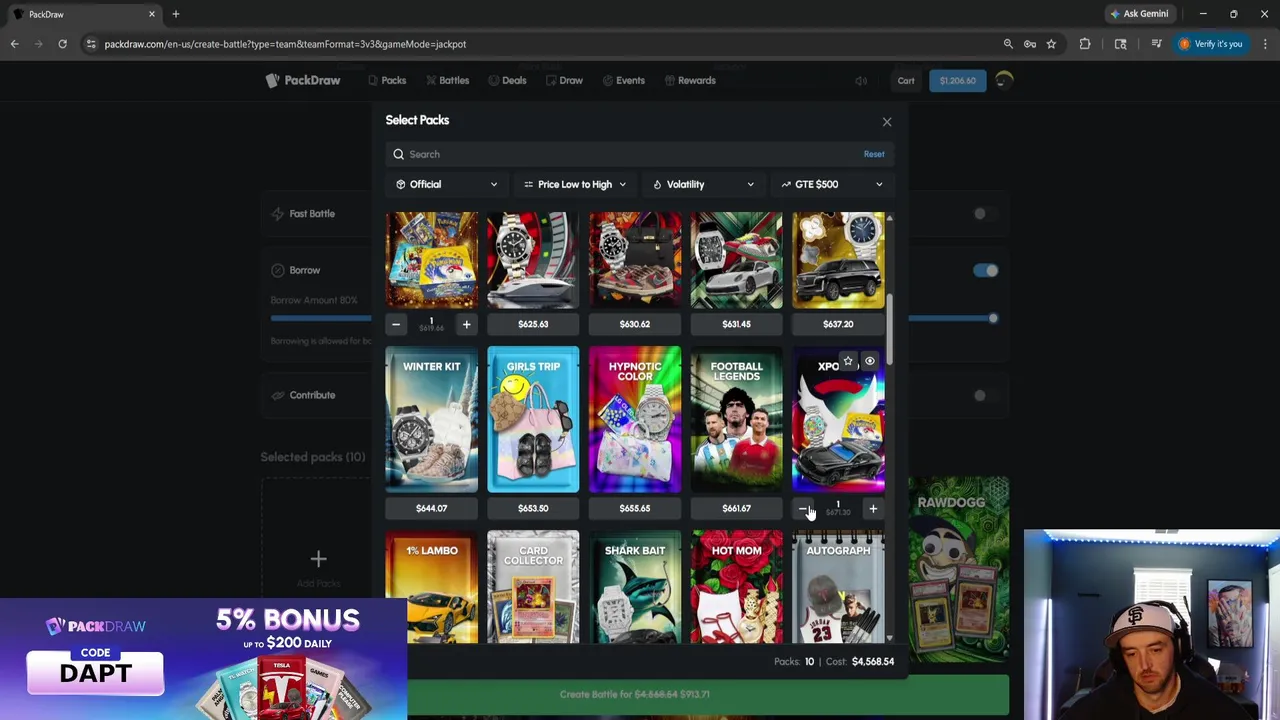This screenshot has height=720, width=1280.
Task: Click the address bar URL
Action: tap(285, 44)
